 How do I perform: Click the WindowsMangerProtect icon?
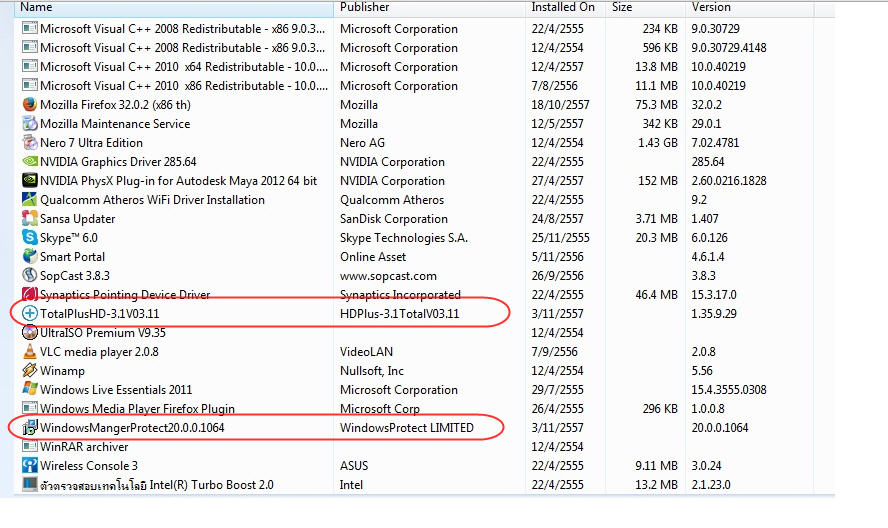(x=29, y=428)
